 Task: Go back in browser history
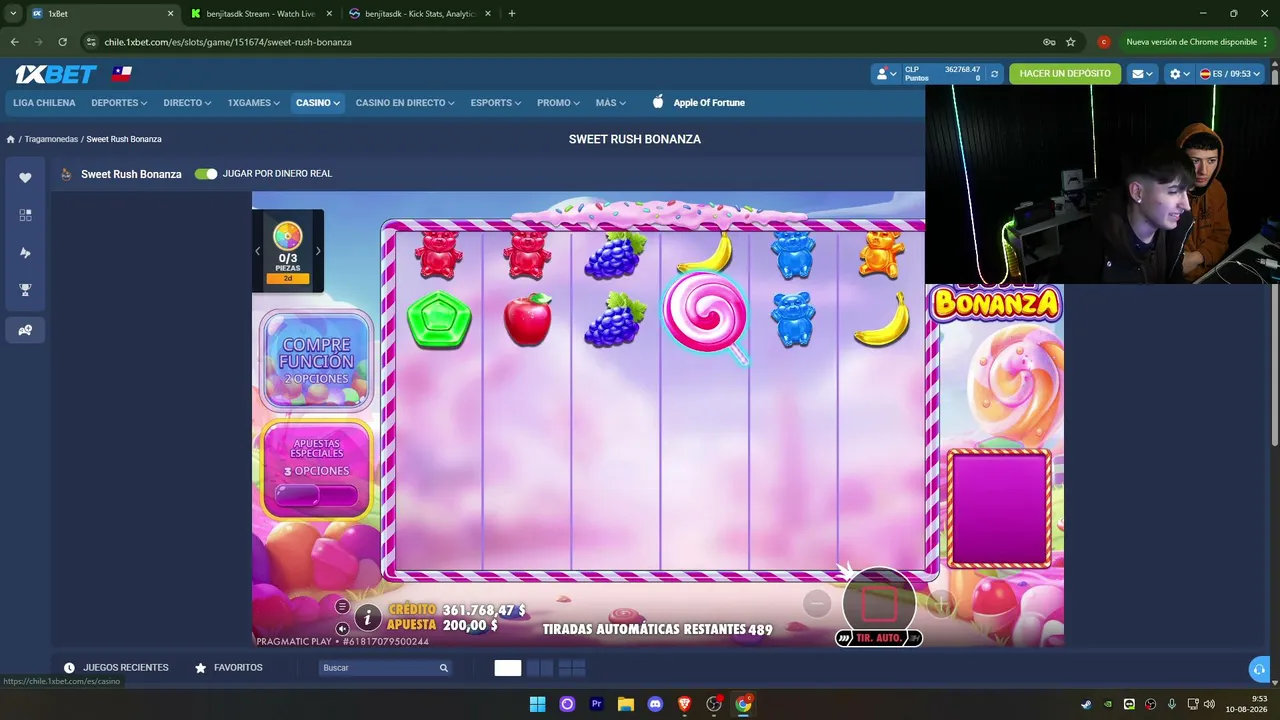[14, 42]
